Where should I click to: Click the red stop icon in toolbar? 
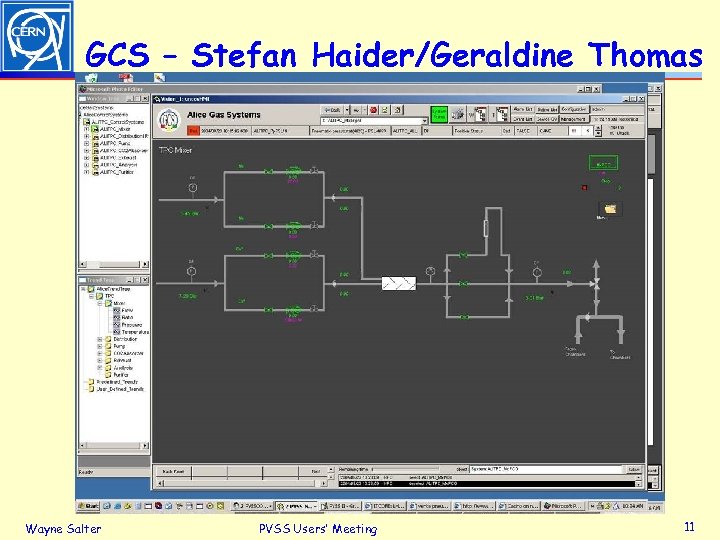(x=373, y=110)
